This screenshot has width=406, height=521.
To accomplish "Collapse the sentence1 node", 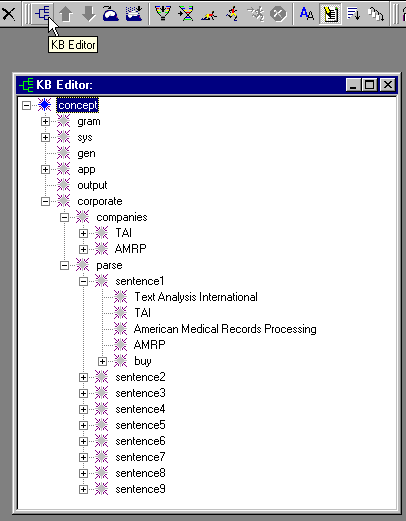I will [83, 281].
